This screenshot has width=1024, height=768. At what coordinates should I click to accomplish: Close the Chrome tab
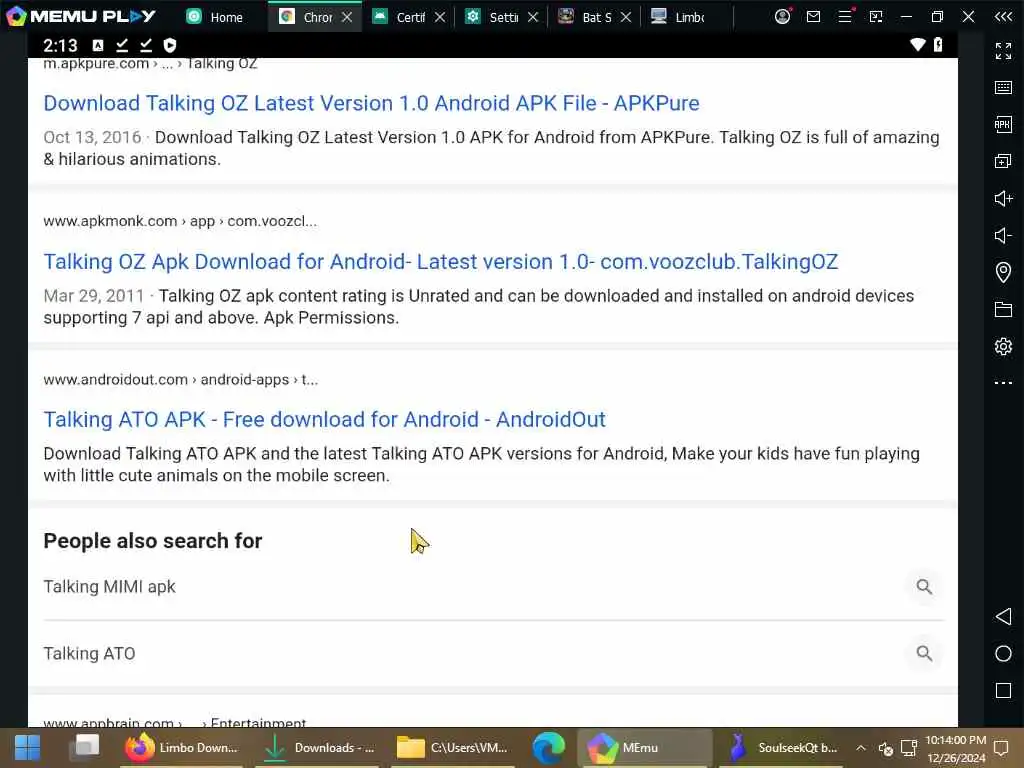(x=347, y=17)
